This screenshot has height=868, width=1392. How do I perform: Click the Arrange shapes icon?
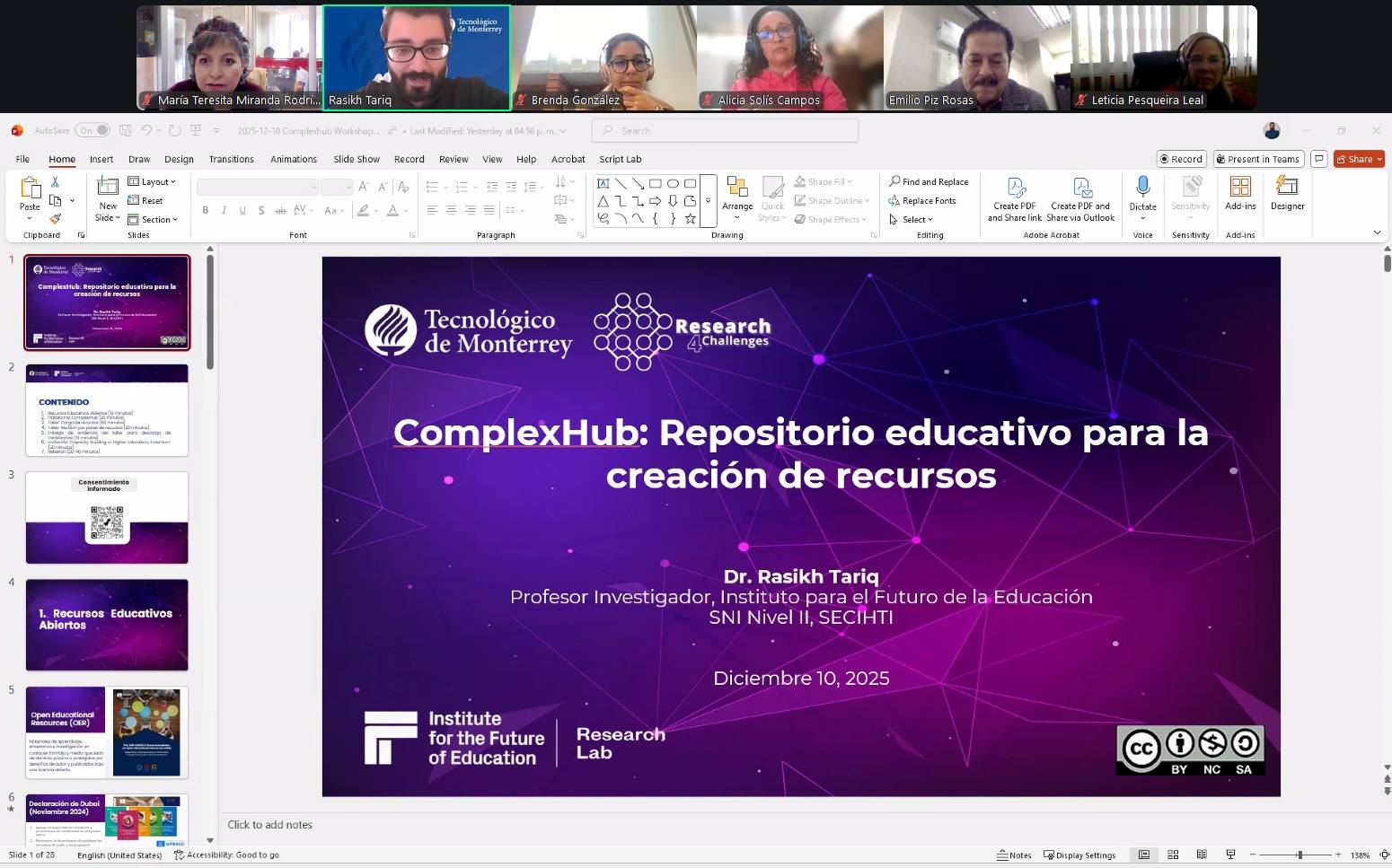[x=737, y=188]
